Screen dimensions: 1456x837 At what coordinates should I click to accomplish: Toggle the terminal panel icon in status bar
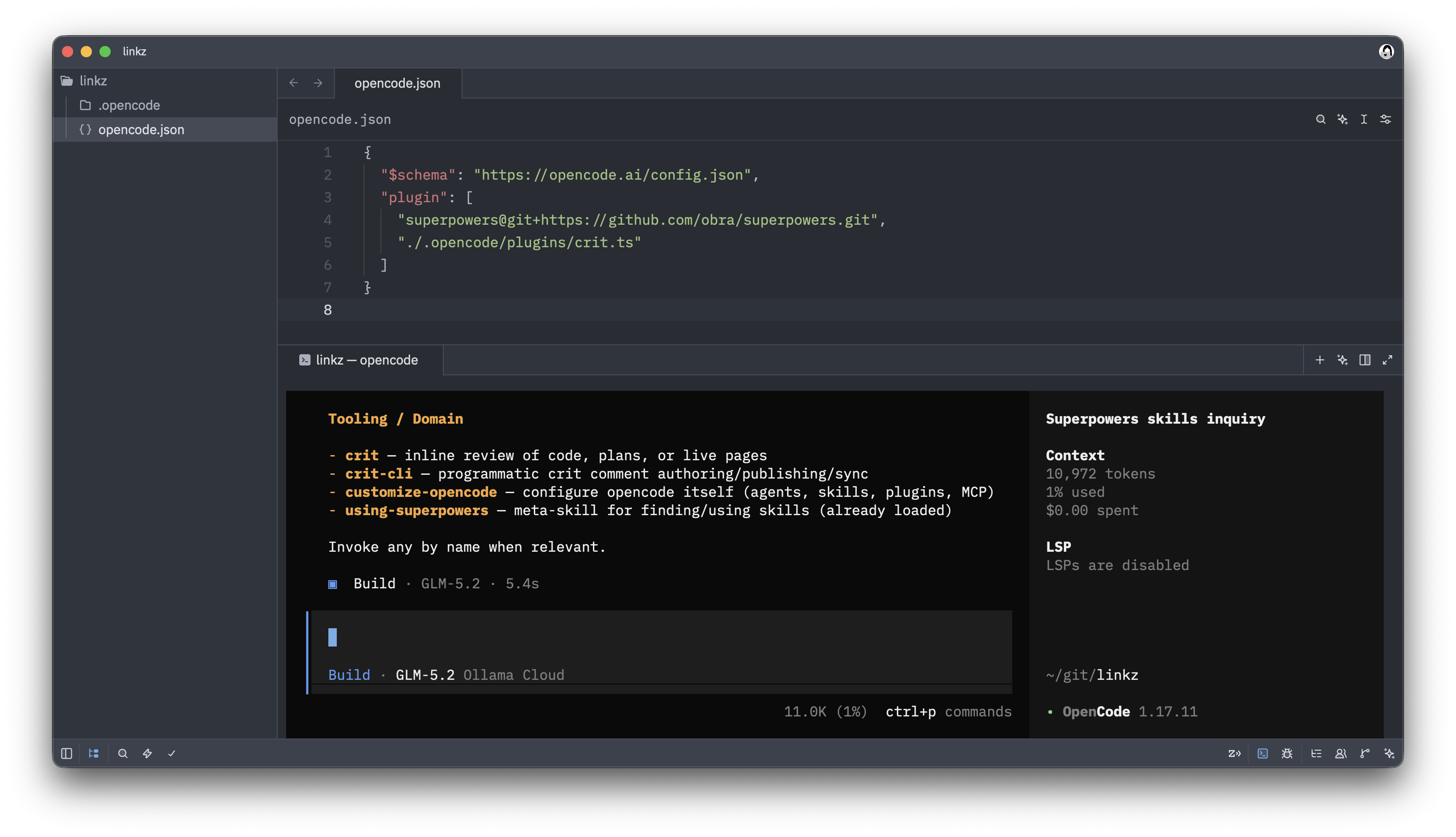tap(1262, 753)
